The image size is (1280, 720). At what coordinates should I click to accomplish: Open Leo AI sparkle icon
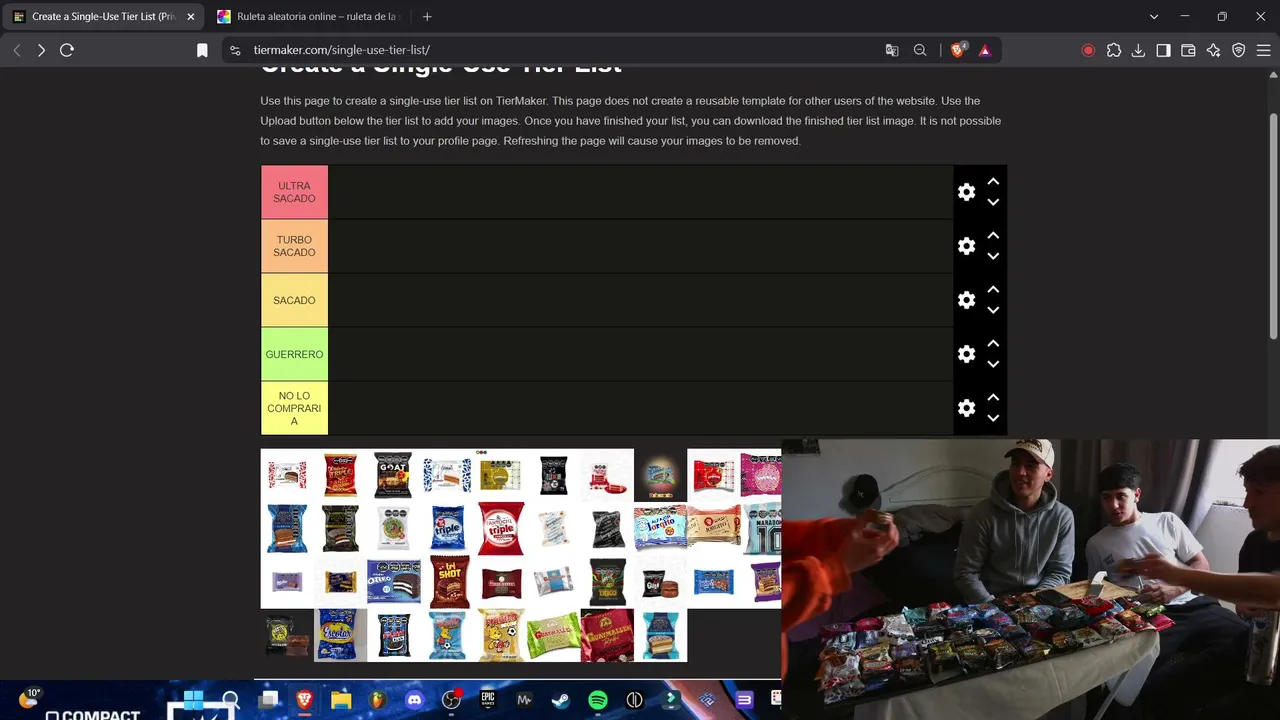(x=1213, y=50)
